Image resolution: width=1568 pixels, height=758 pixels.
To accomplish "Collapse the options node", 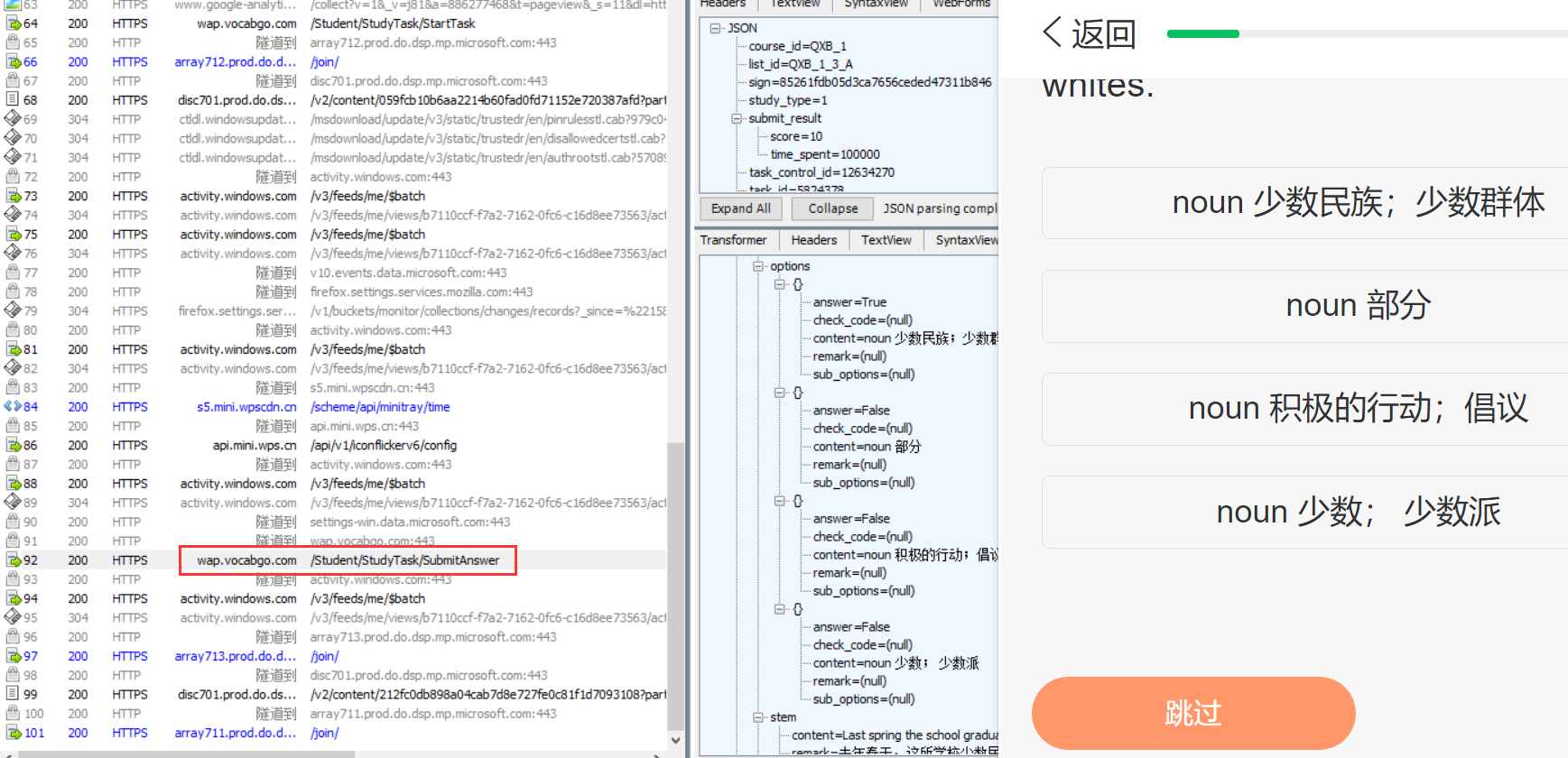I will [x=758, y=266].
